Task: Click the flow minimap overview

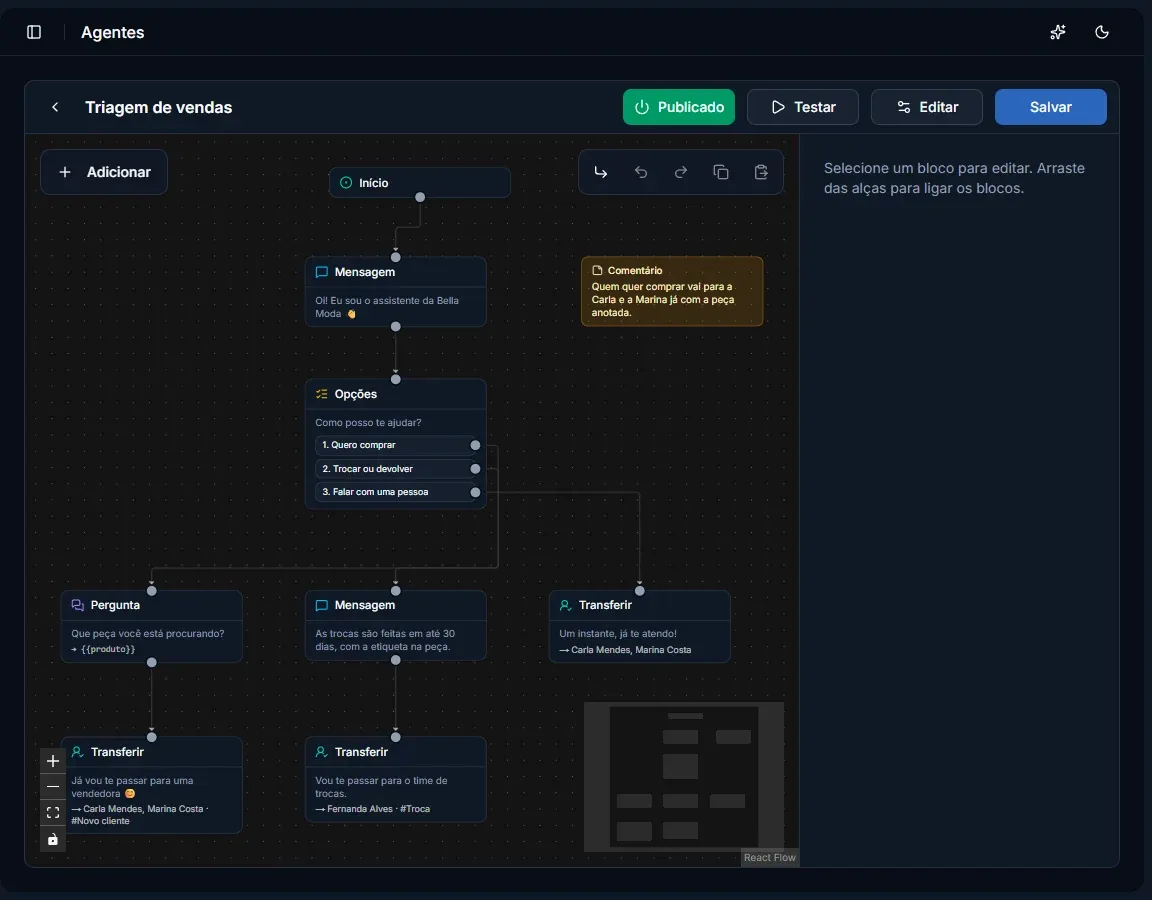Action: click(684, 777)
